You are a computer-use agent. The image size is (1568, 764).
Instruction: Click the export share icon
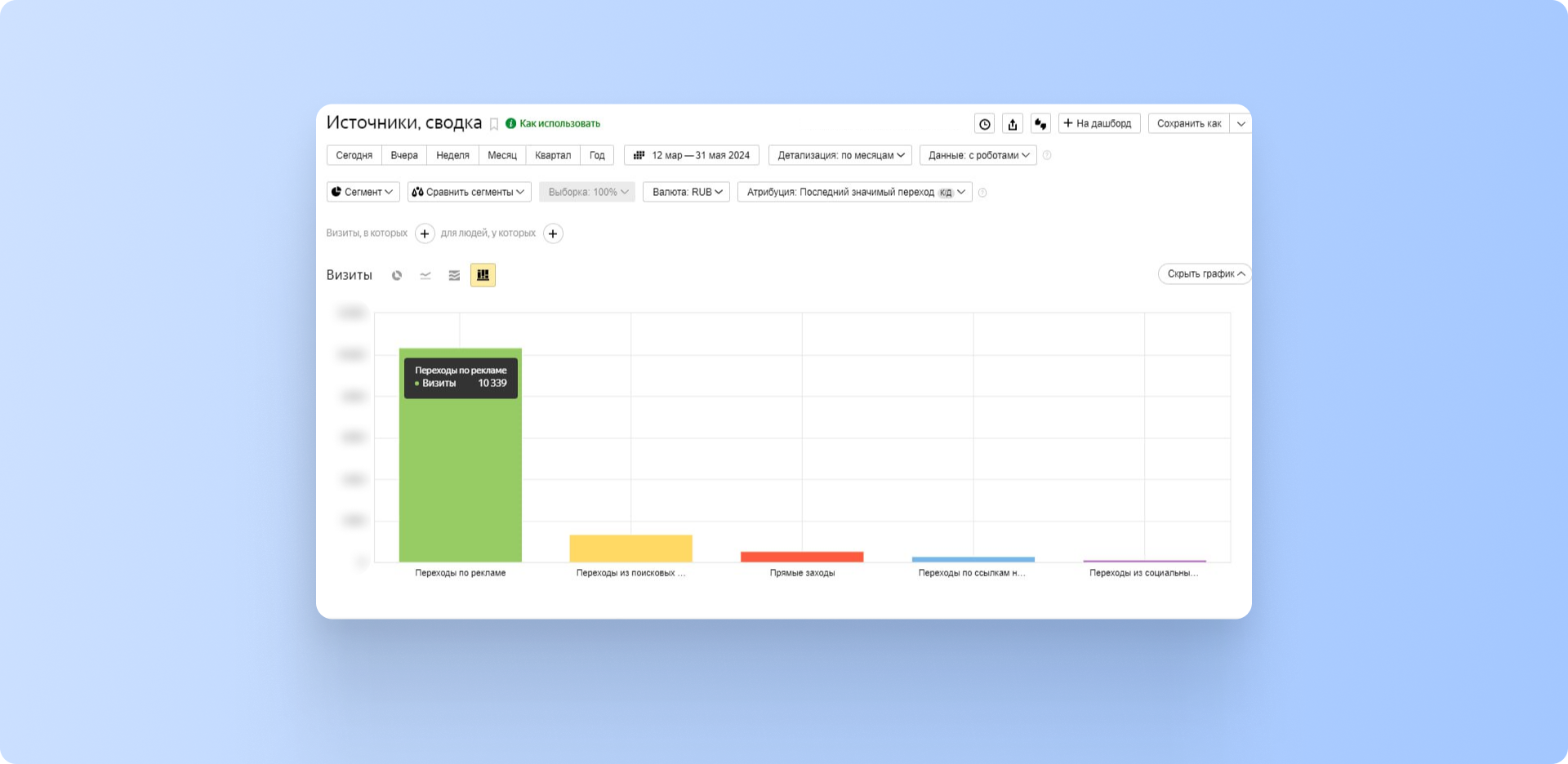coord(1013,124)
